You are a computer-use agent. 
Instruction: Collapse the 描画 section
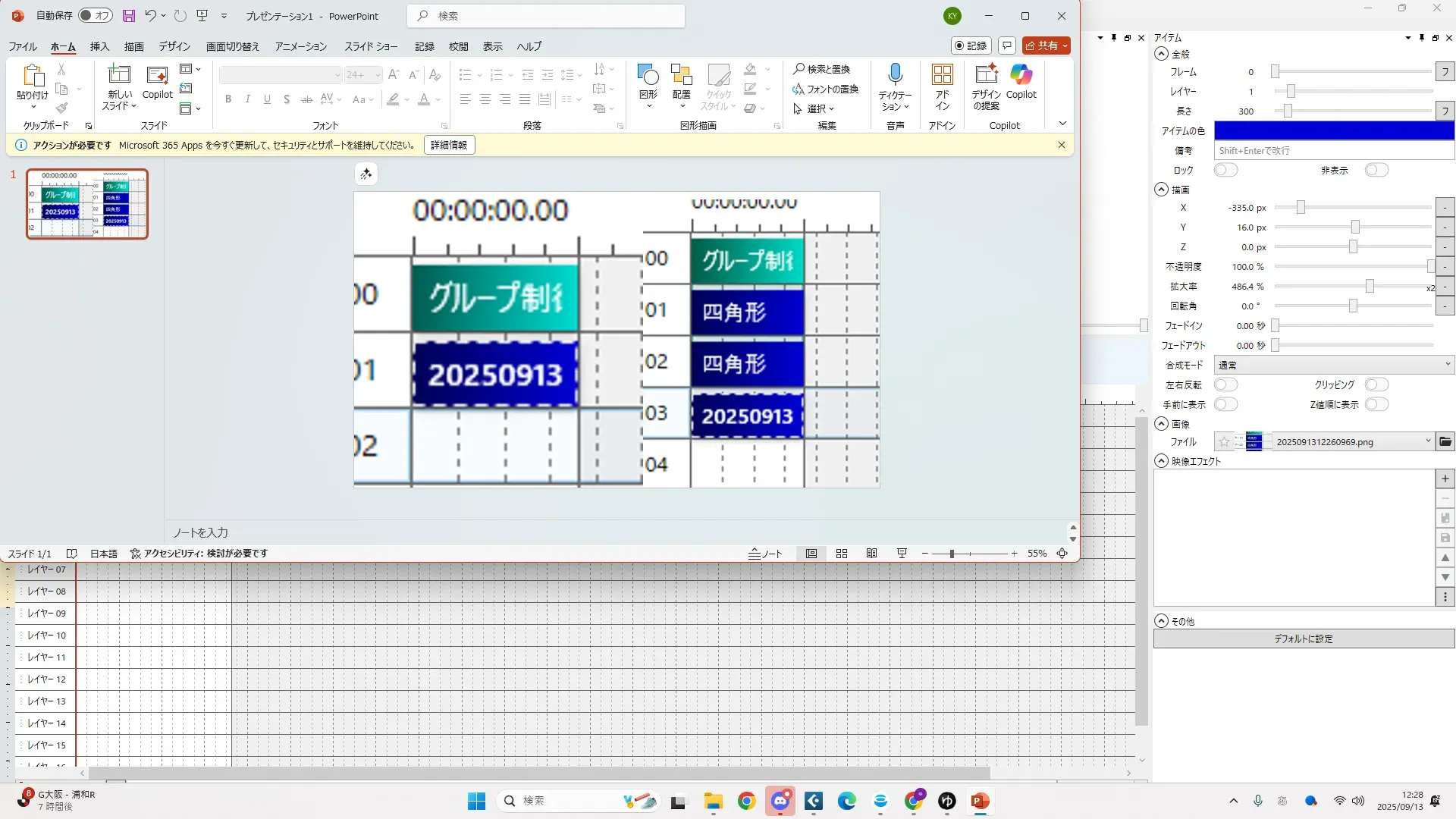(x=1161, y=190)
